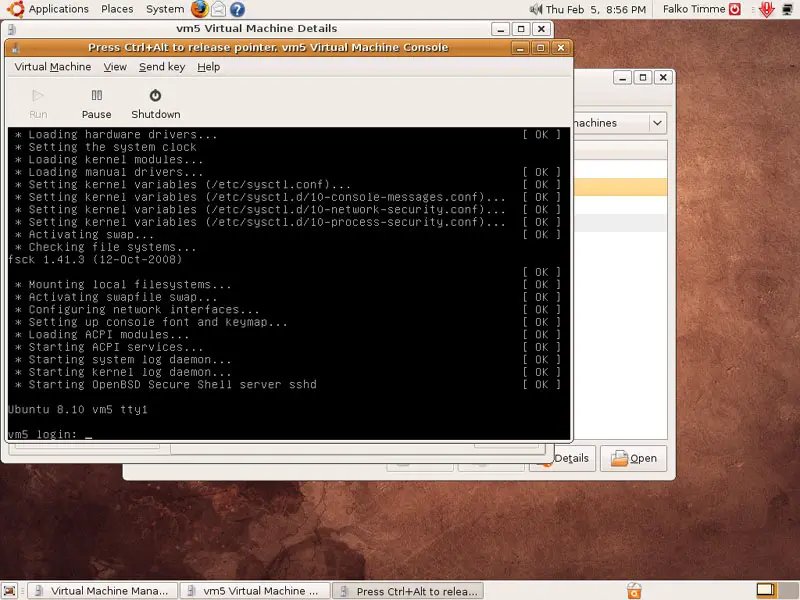Click the clock showing Thu Feb 5, 8:56 PM
800x600 pixels.
[595, 9]
